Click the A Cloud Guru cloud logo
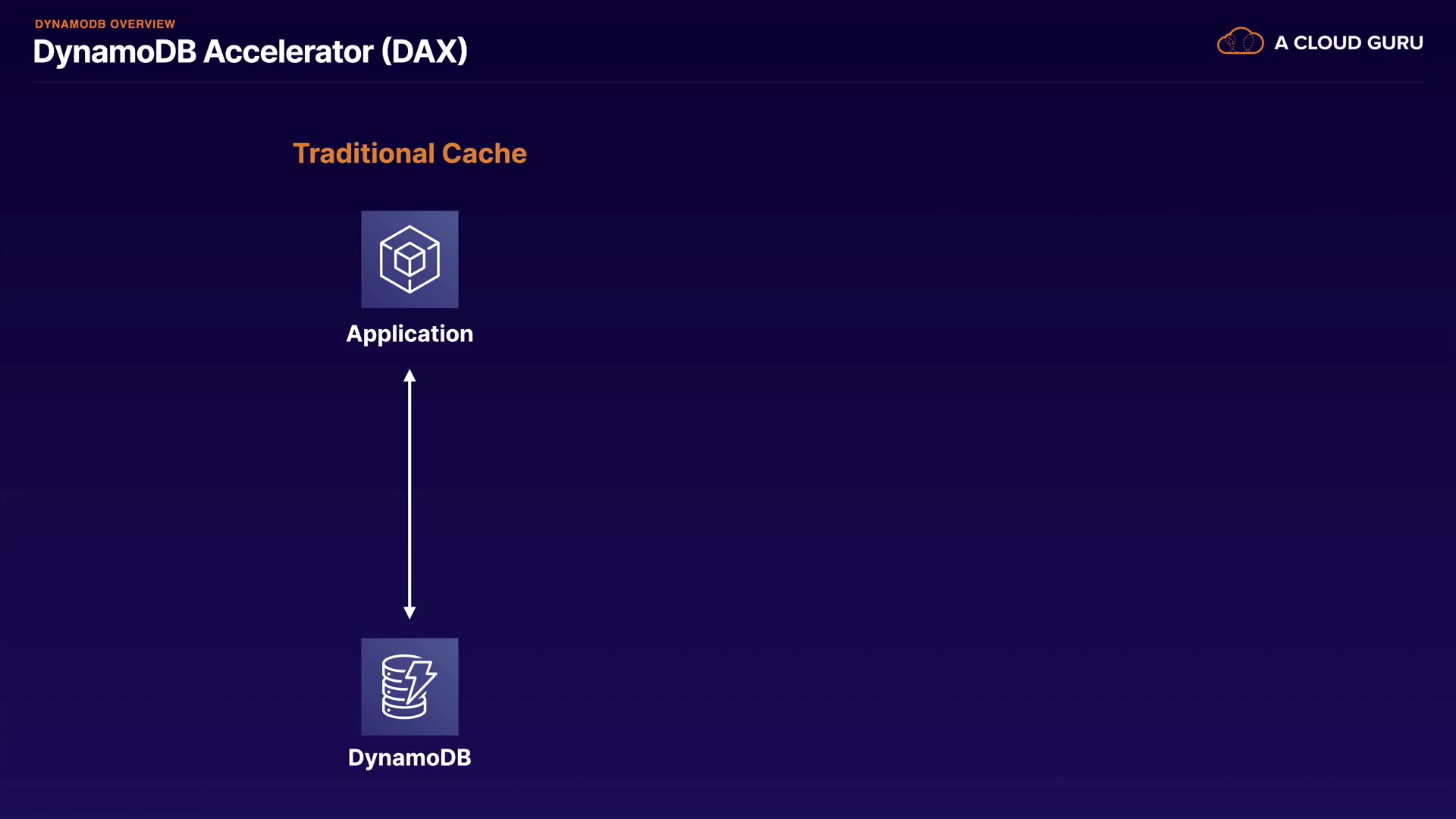Image resolution: width=1456 pixels, height=819 pixels. coord(1240,42)
